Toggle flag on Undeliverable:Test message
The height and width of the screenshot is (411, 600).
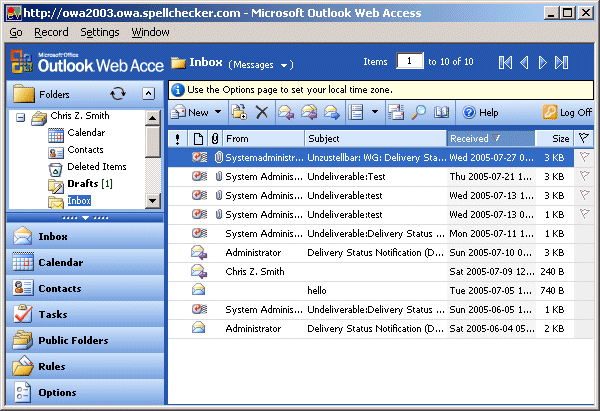click(x=584, y=176)
